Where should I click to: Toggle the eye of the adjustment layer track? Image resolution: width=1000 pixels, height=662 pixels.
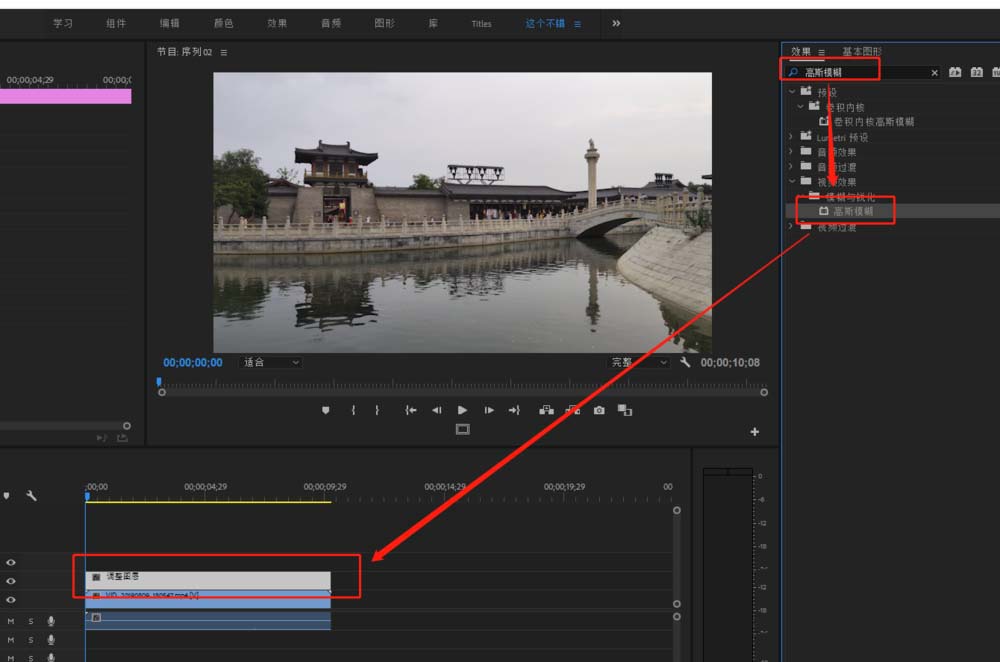pos(11,581)
